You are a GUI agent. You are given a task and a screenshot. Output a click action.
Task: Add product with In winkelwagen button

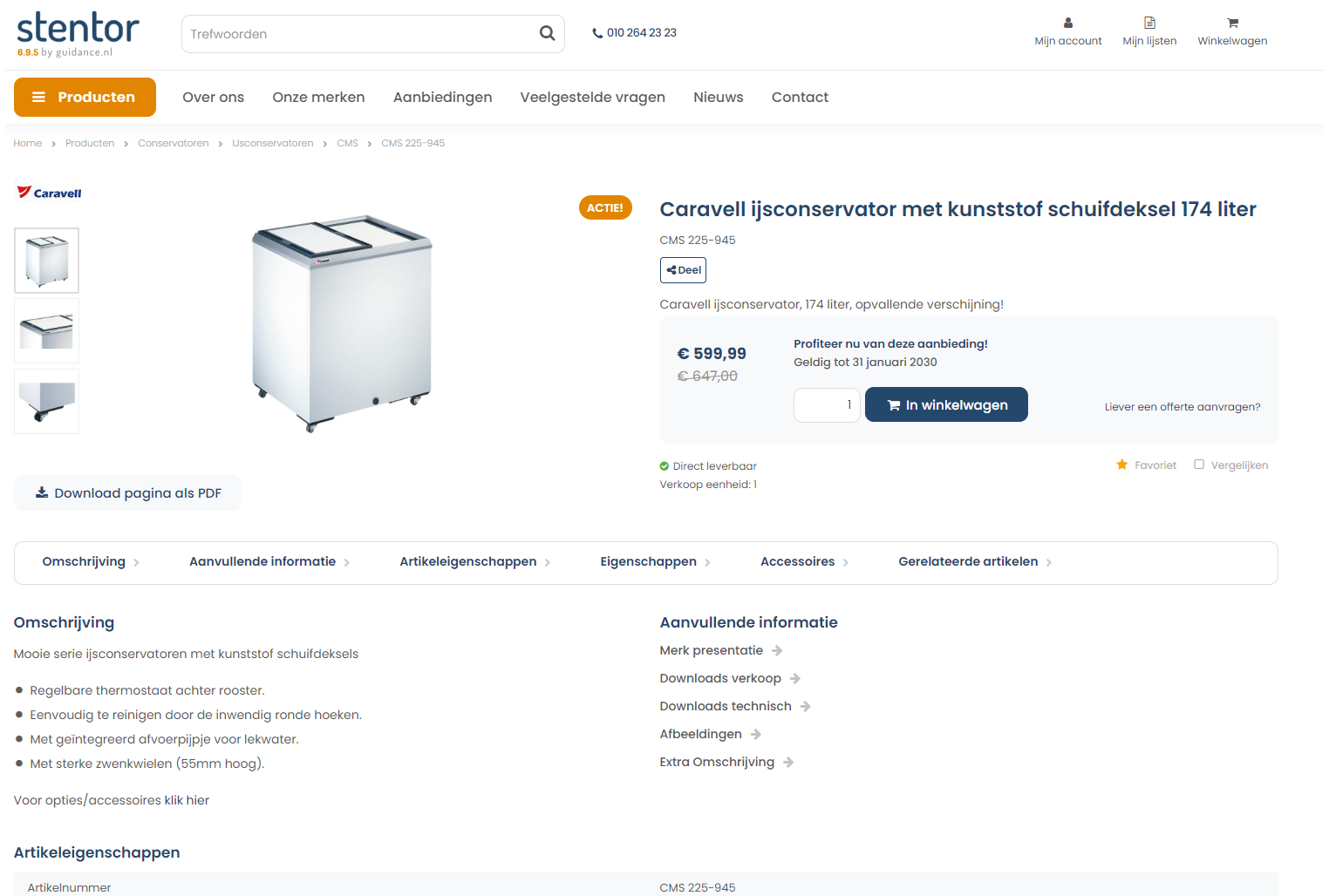point(946,404)
